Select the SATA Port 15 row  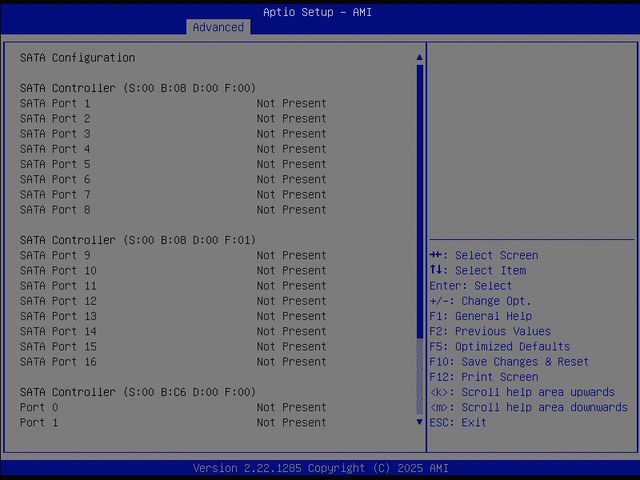tap(173, 347)
